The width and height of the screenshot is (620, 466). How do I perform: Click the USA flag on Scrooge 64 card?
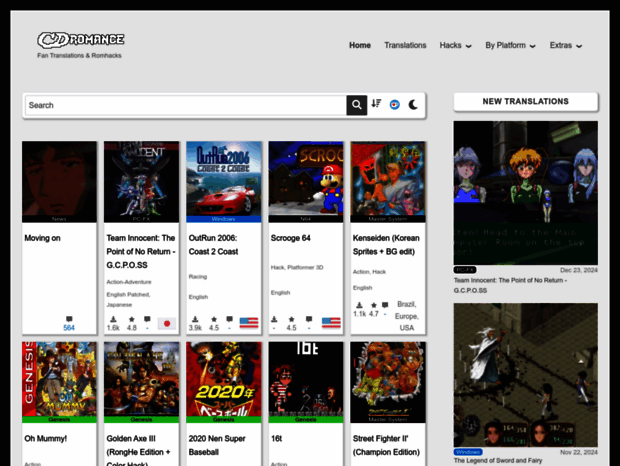331,323
